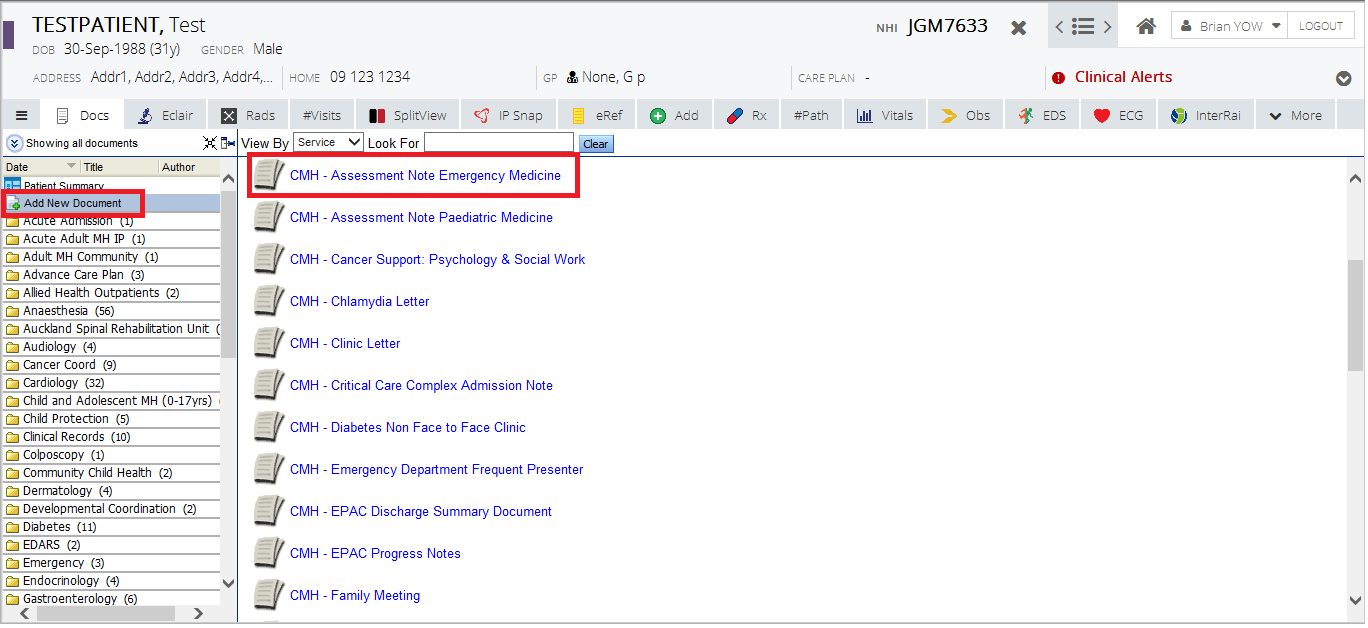Switch to the Eclair tab
Viewport: 1368px width, 628px height.
pyautogui.click(x=166, y=116)
